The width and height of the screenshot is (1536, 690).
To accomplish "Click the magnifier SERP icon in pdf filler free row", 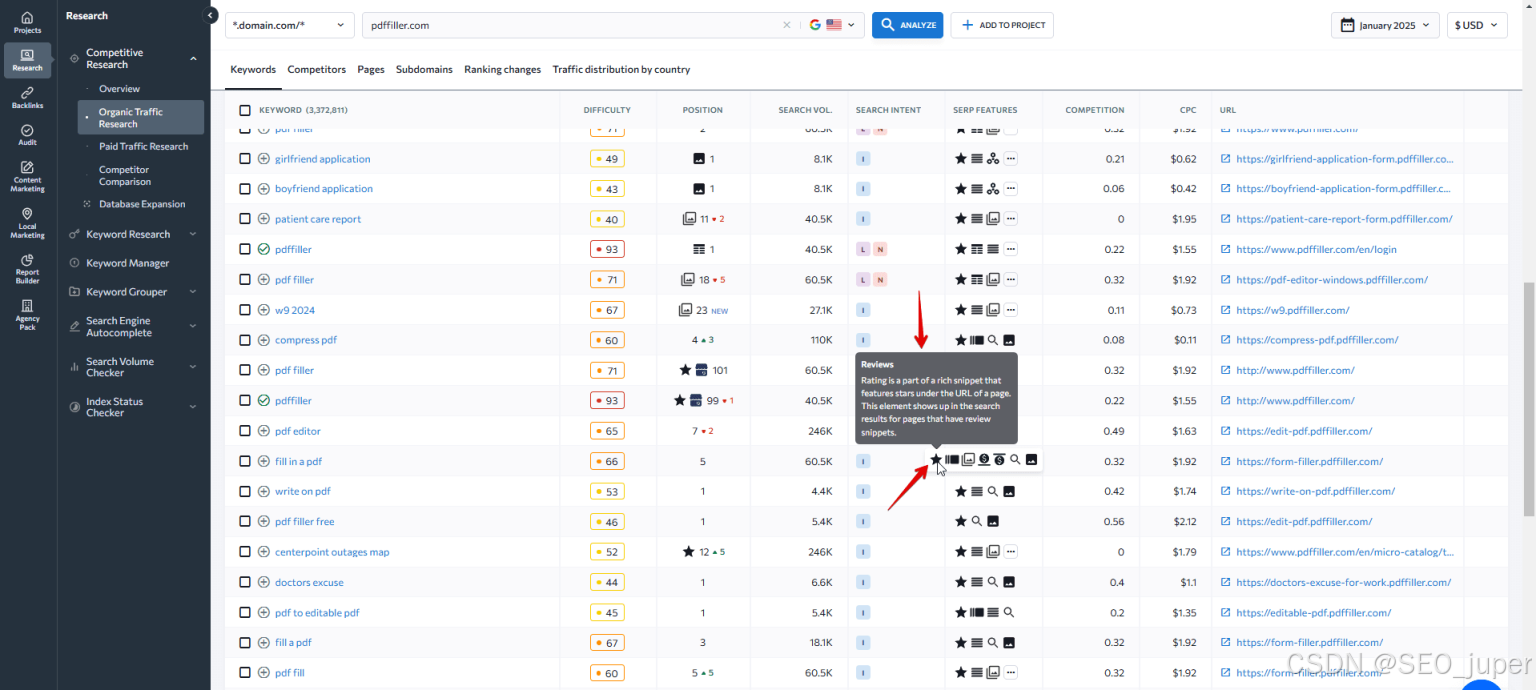I will tap(977, 521).
